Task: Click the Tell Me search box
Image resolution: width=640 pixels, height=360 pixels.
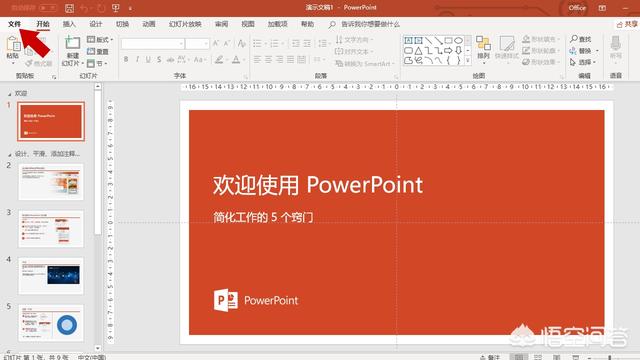Action: click(x=364, y=24)
